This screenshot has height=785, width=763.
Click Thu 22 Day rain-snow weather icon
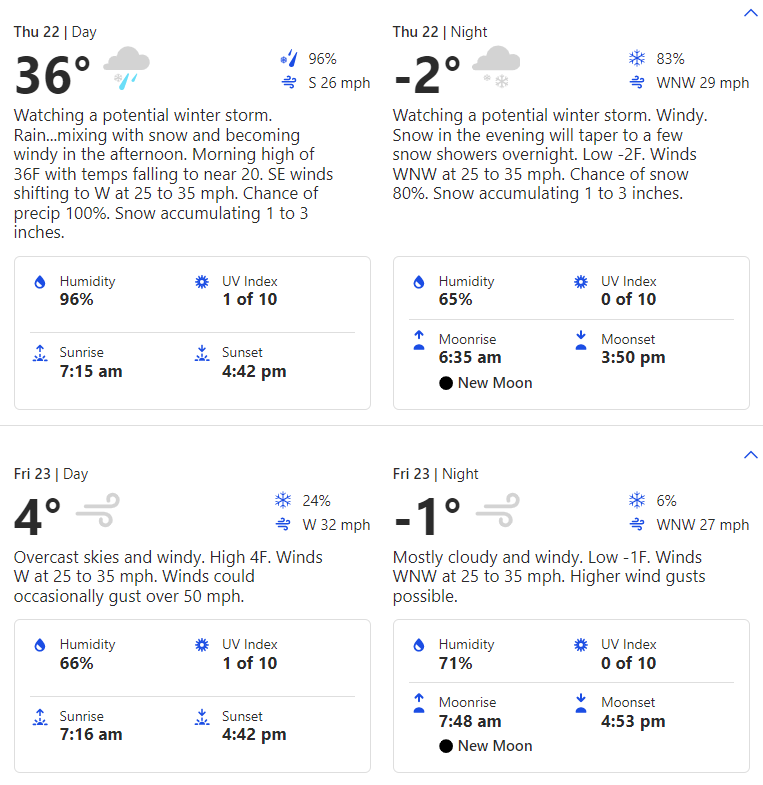[127, 65]
